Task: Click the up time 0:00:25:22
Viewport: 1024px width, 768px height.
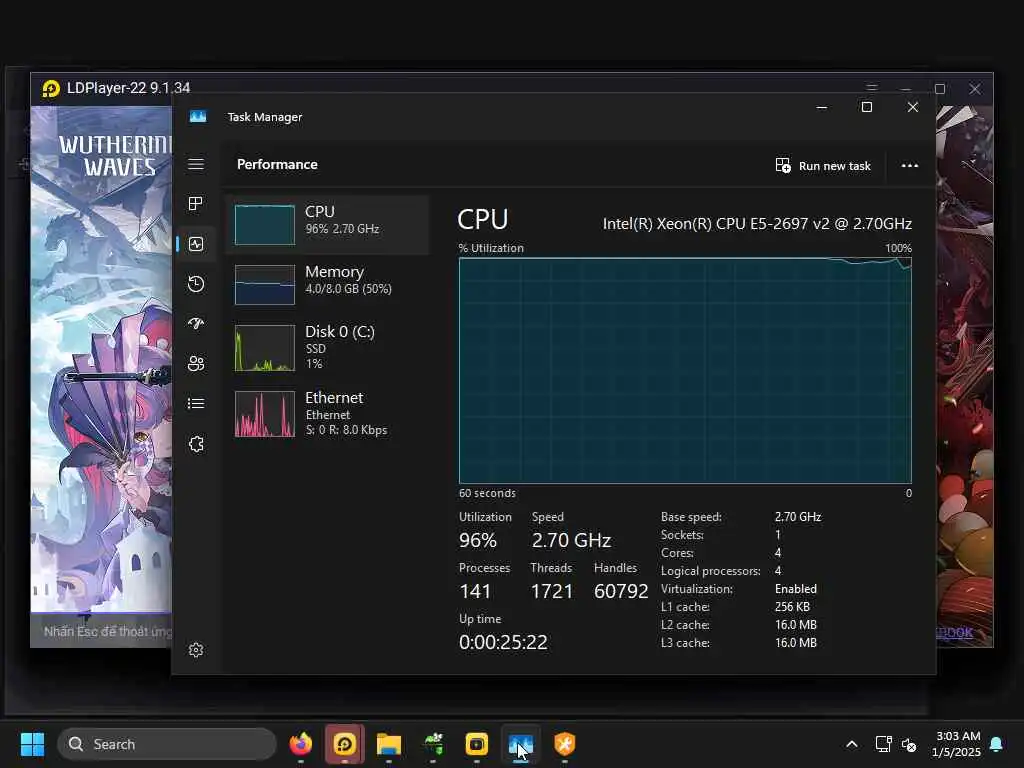Action: point(504,642)
